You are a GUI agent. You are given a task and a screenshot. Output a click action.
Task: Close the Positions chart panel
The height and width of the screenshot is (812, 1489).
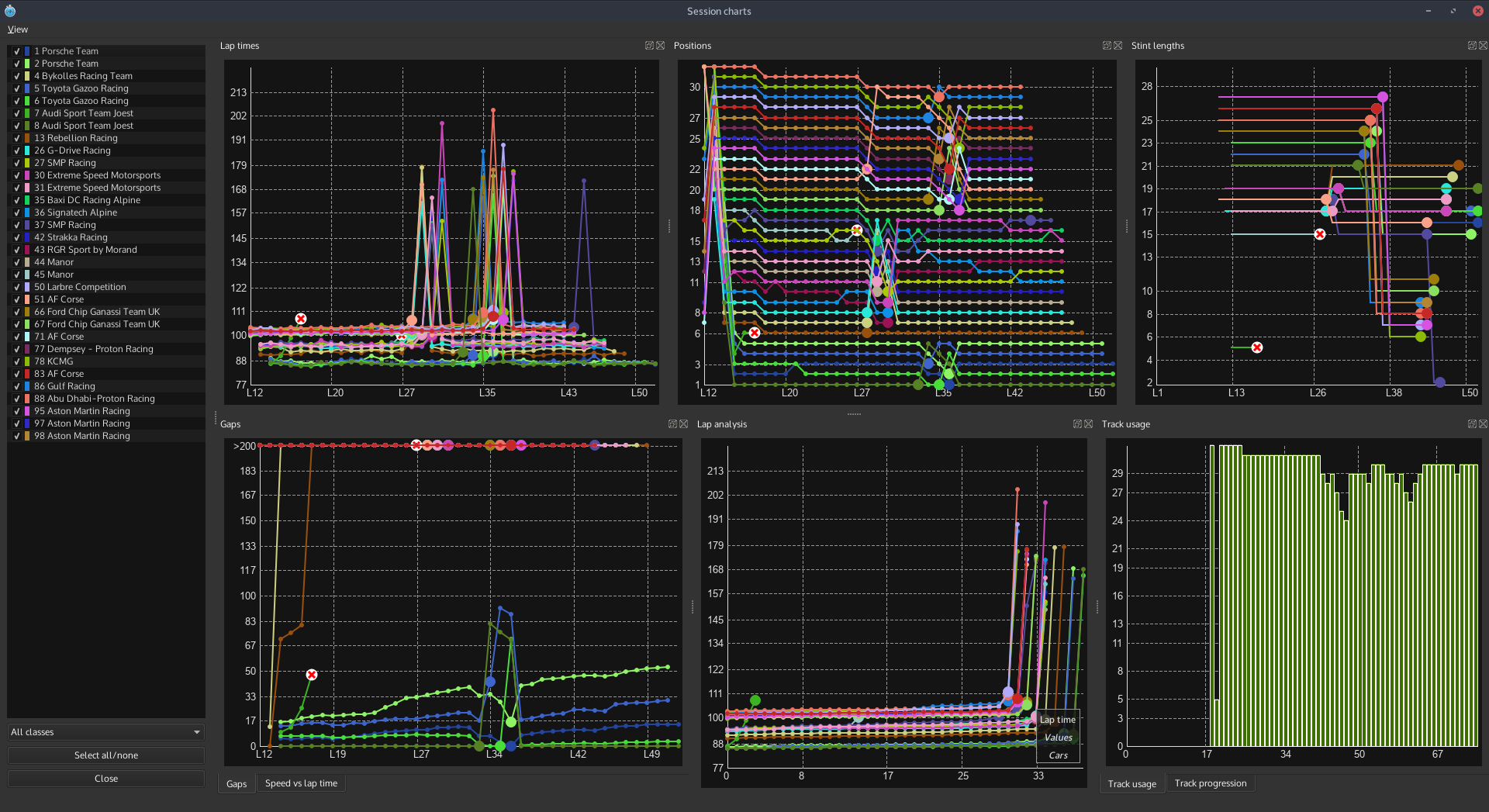tap(1118, 46)
